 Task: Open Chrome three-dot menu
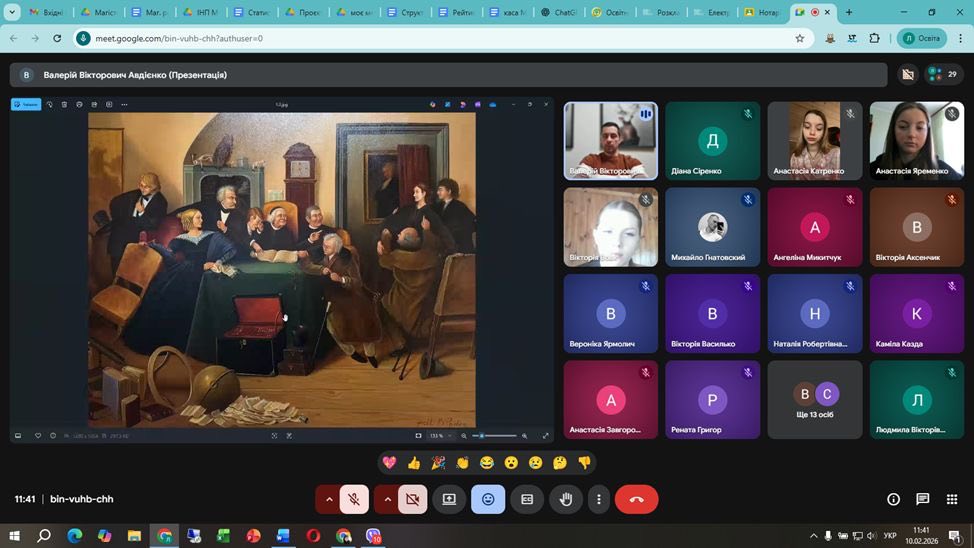click(x=960, y=39)
